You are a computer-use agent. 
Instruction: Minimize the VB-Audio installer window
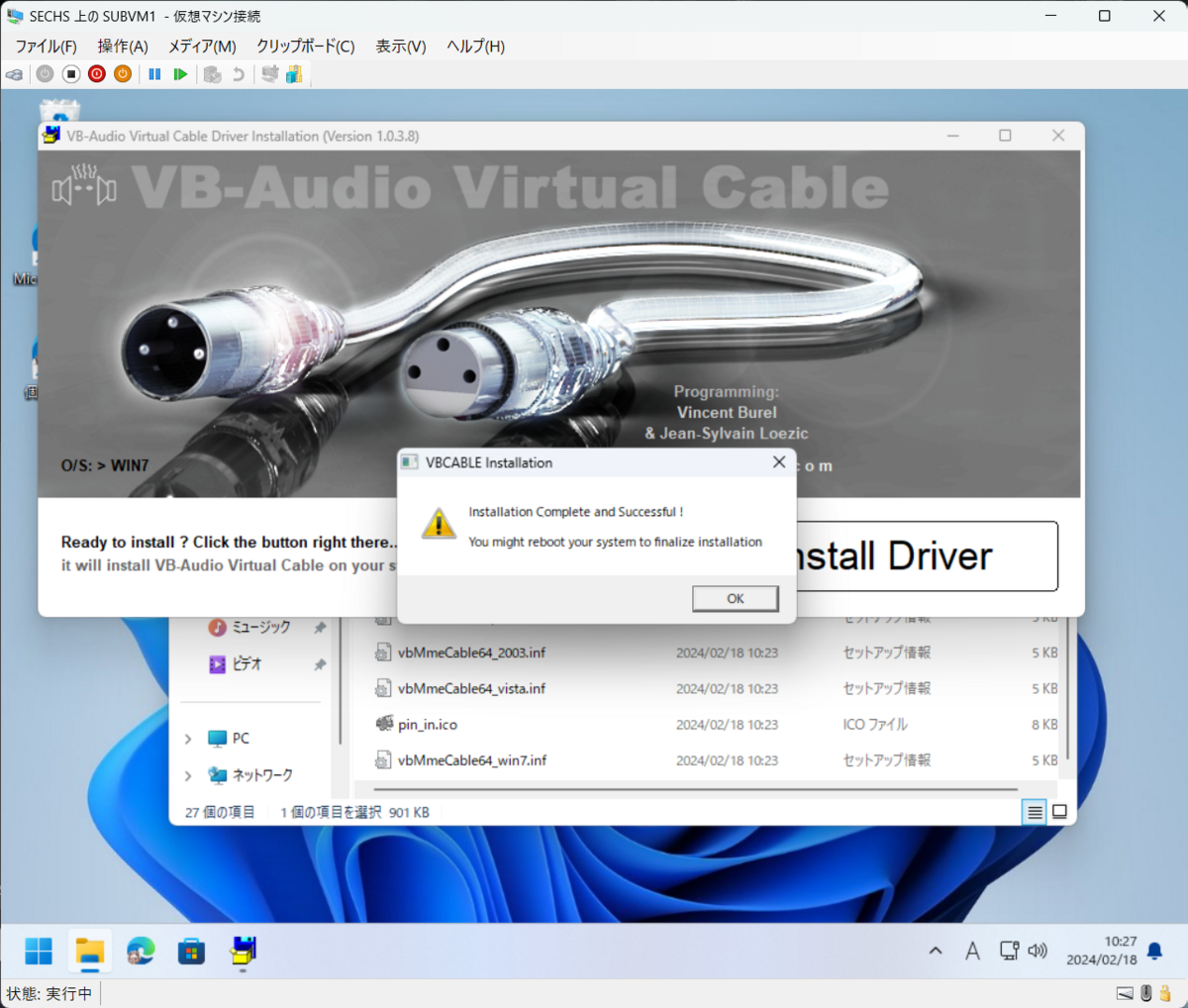953,136
